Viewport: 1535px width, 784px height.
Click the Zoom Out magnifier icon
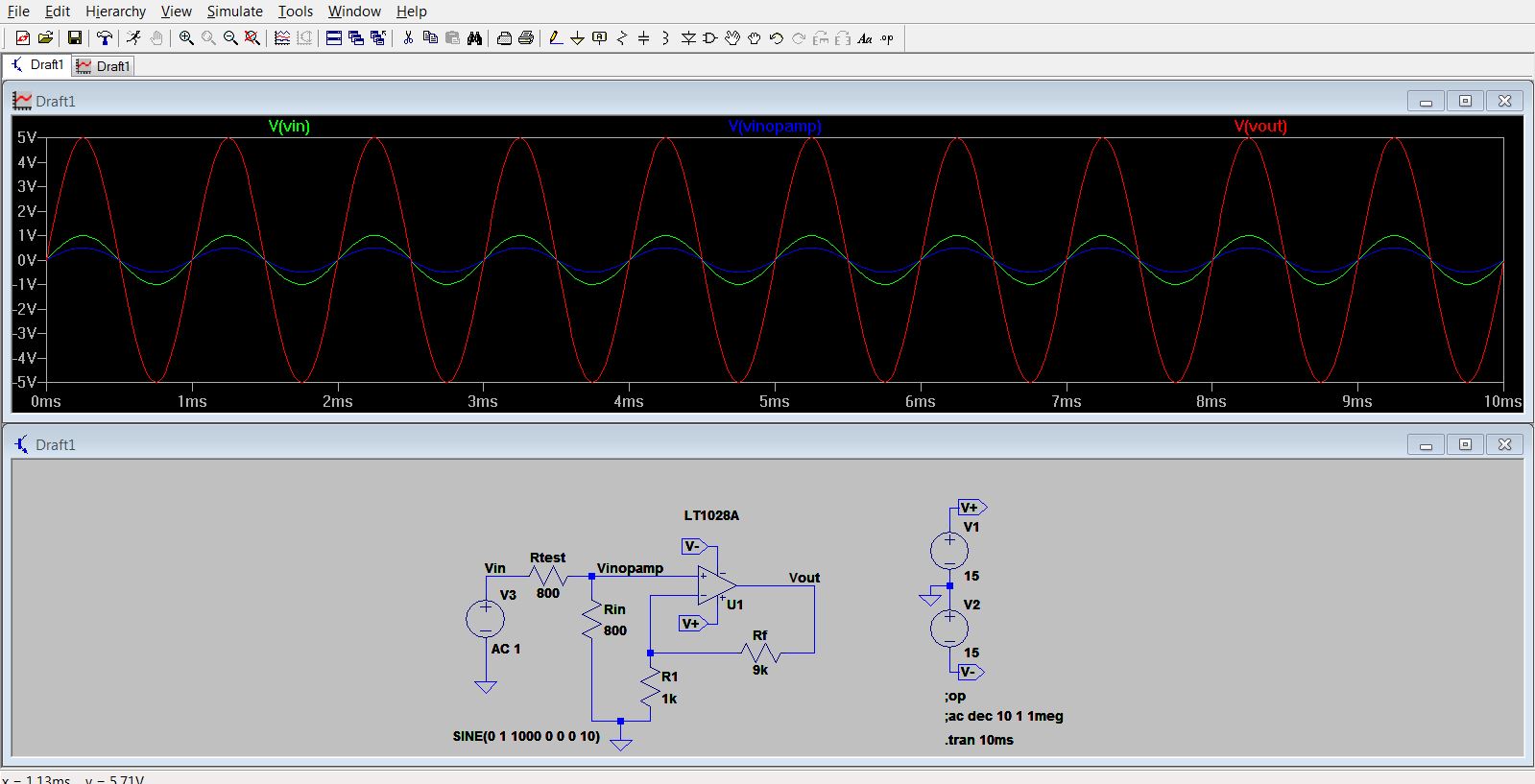(230, 38)
